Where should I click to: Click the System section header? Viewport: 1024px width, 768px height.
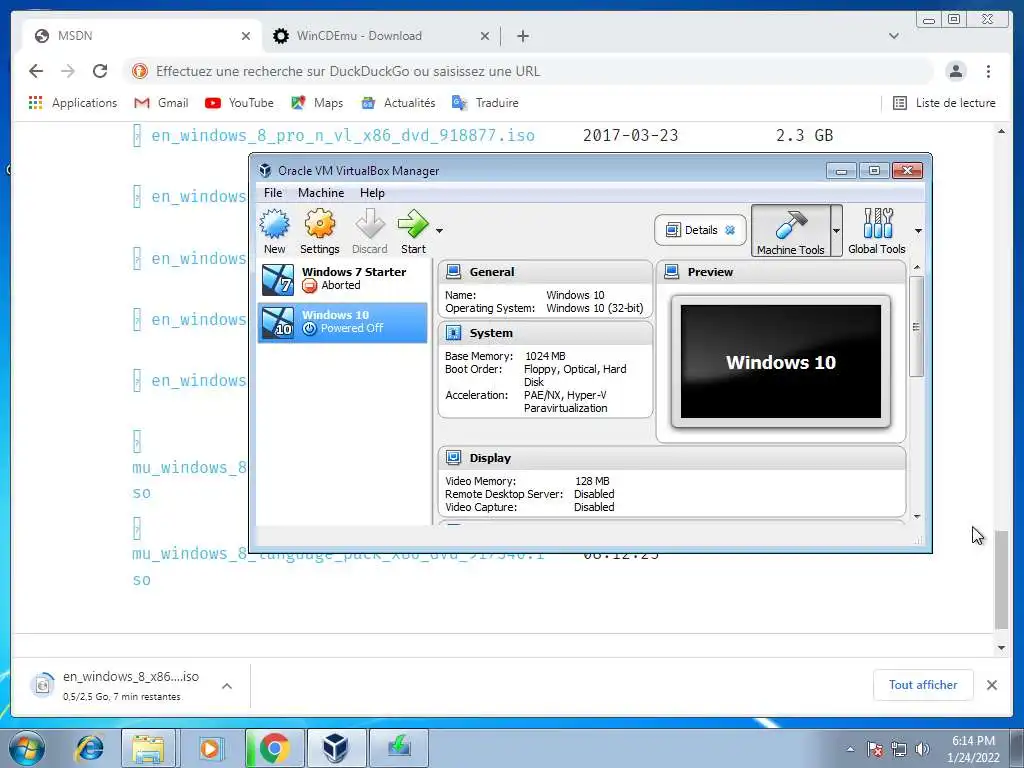click(x=545, y=333)
